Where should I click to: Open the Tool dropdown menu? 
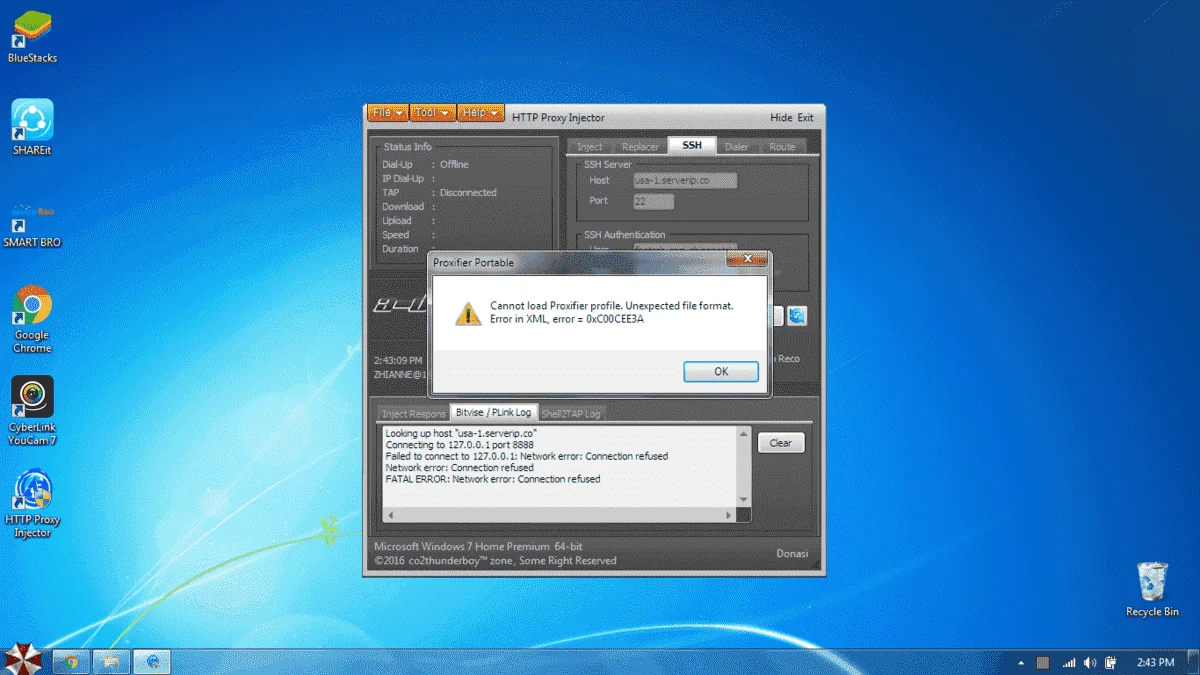pyautogui.click(x=434, y=113)
